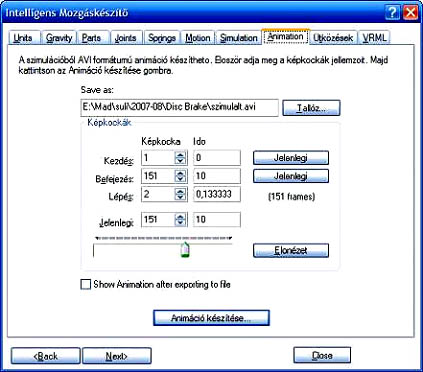Enable Show Animation after exporting to file

tap(86, 284)
